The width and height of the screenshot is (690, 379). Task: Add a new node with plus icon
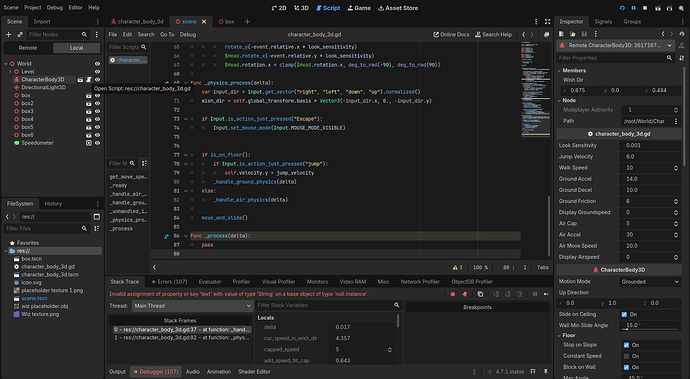(8, 34)
